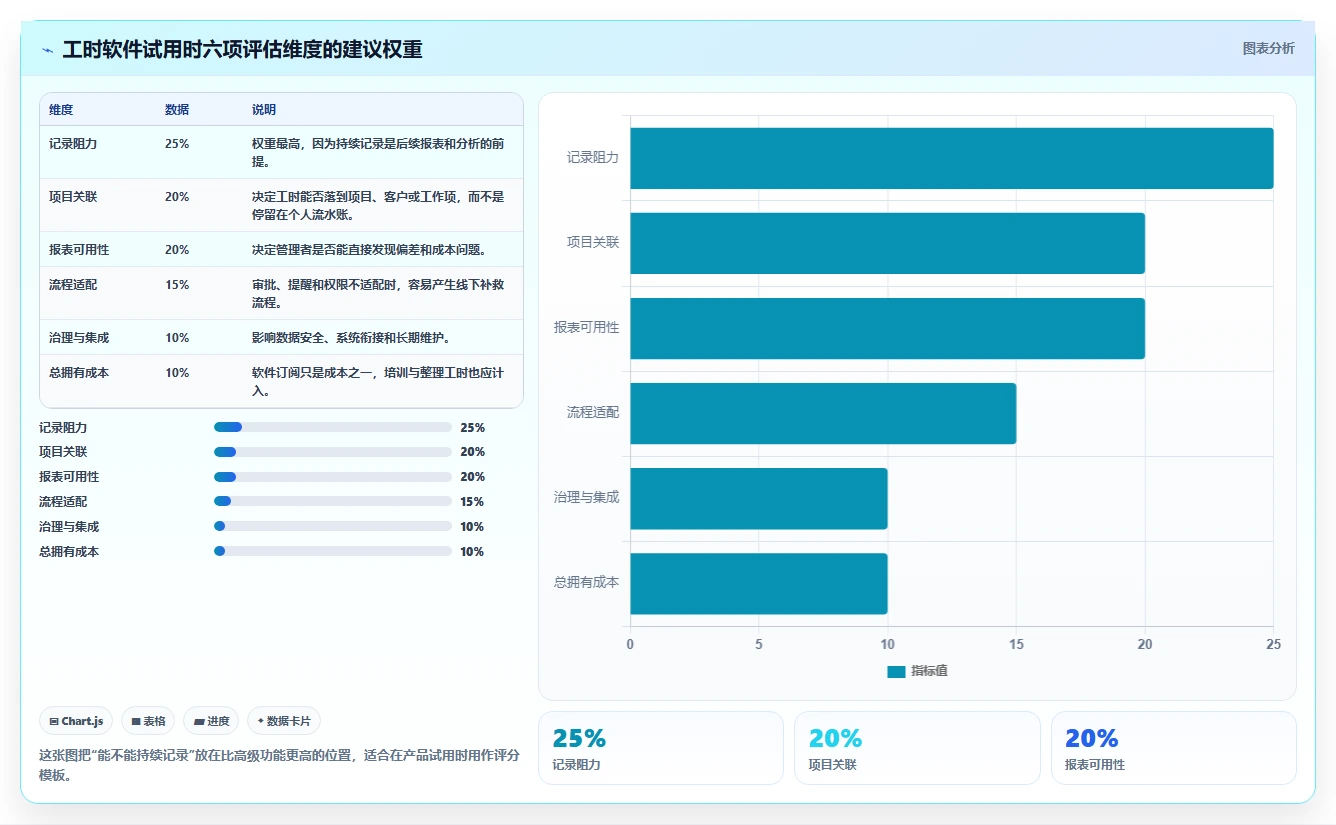Click the 说明 column header

coord(264,110)
